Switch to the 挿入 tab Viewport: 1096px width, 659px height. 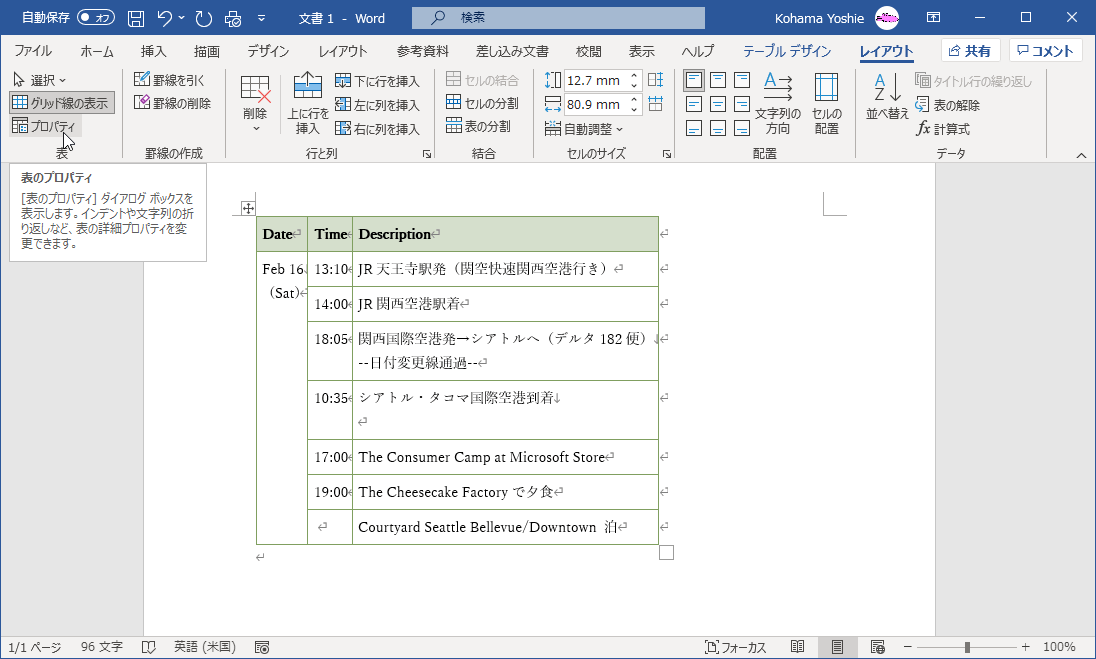(x=153, y=51)
